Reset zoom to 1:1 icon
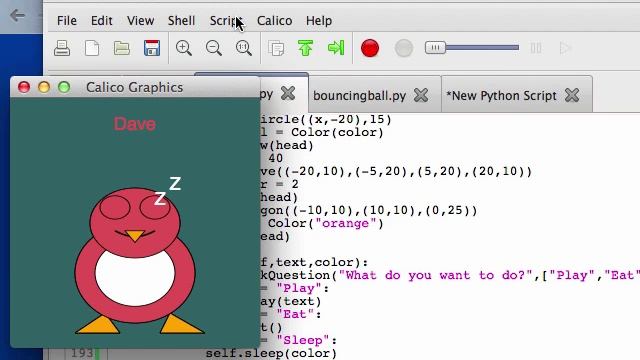The height and width of the screenshot is (360, 640). (x=244, y=48)
